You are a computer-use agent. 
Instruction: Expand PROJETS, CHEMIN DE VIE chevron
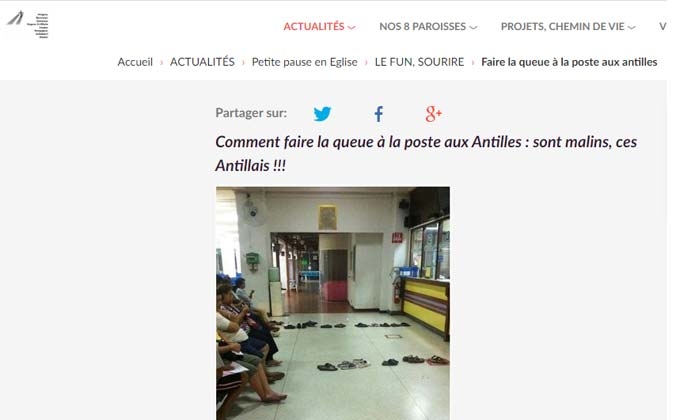632,28
